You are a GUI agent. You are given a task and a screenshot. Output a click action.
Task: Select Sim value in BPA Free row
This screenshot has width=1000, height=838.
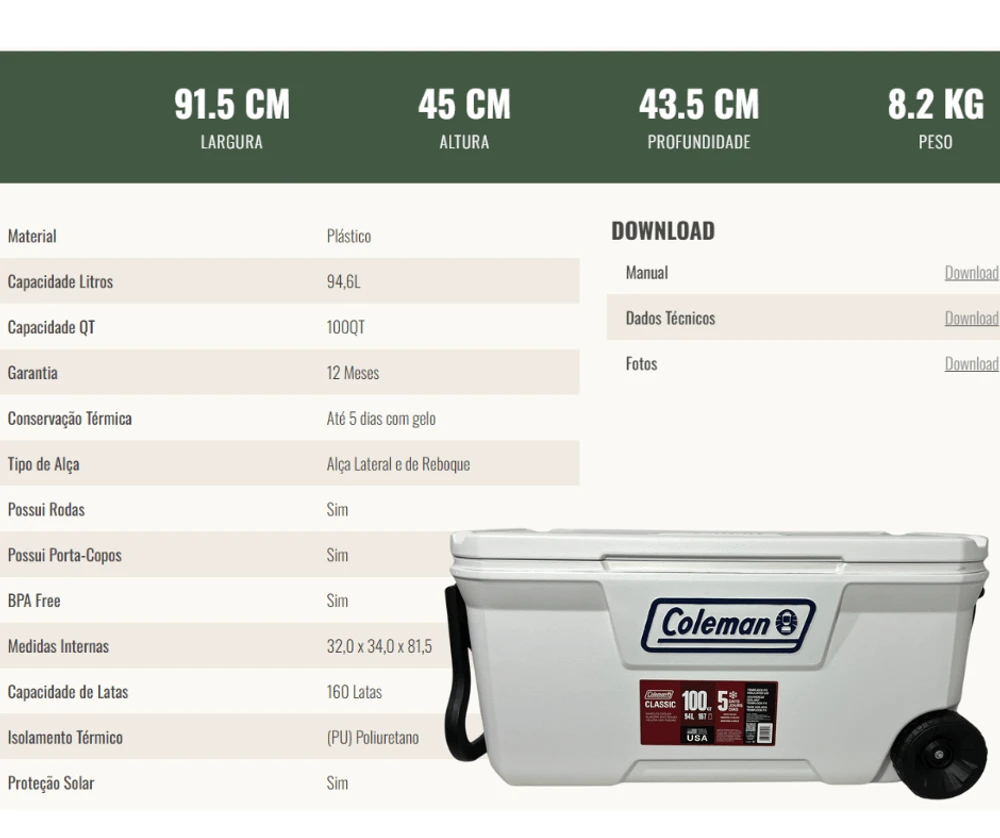(337, 601)
